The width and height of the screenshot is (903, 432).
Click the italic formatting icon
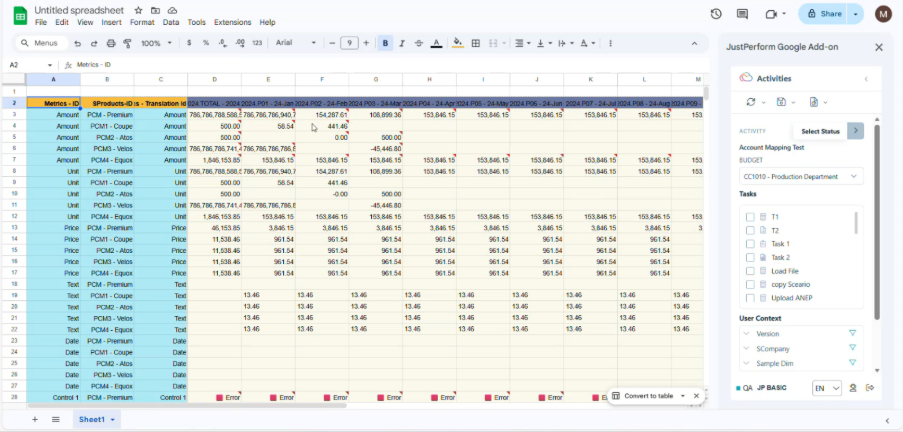click(401, 43)
